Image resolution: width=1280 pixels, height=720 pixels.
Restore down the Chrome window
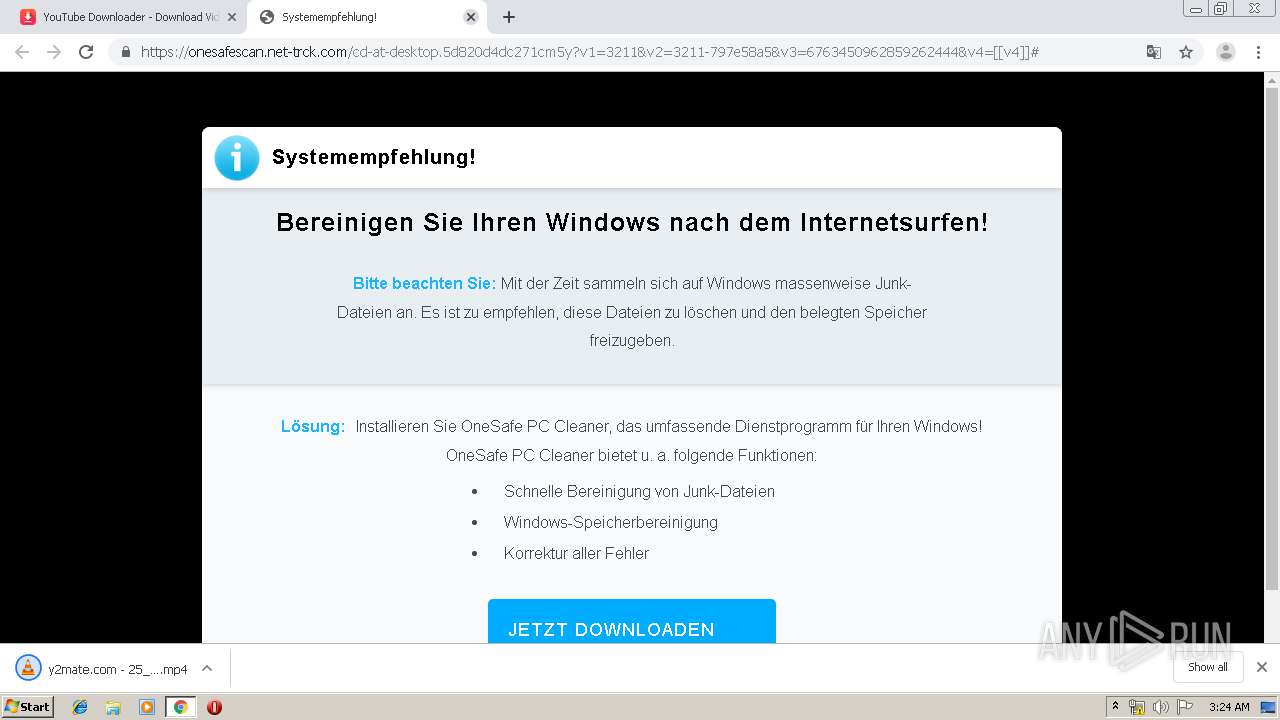[1221, 8]
